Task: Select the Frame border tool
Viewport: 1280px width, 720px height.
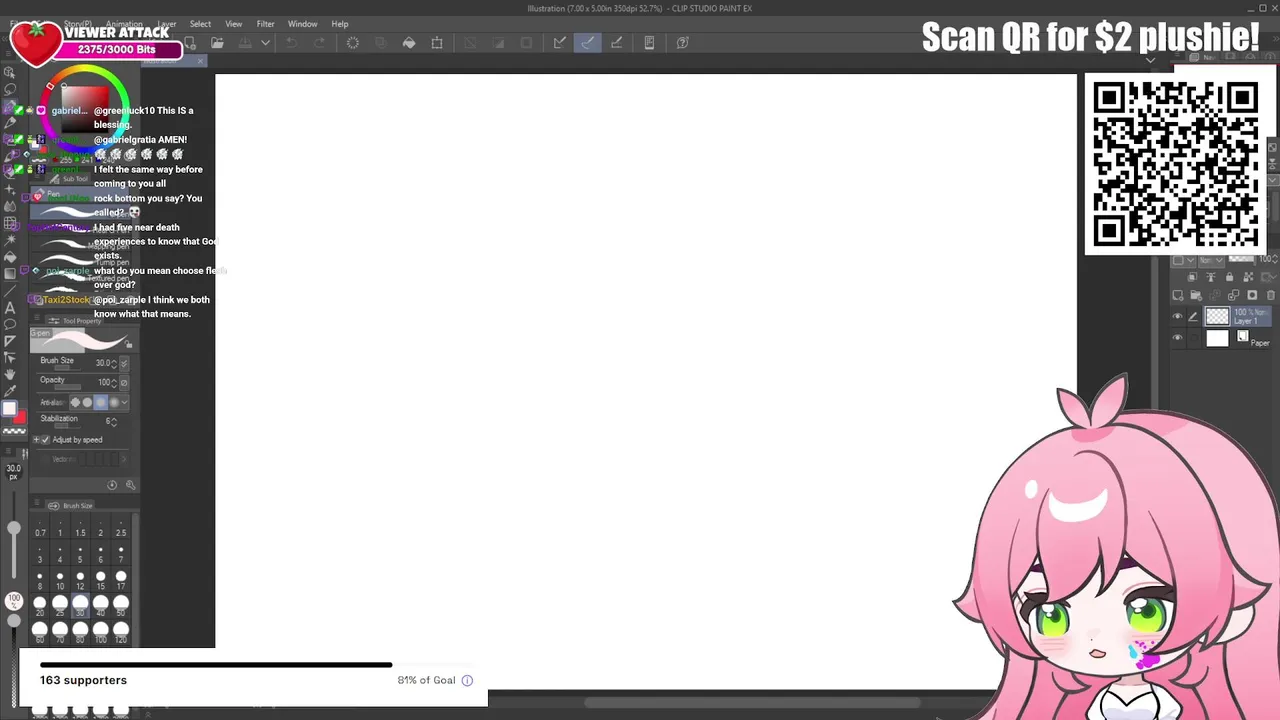Action: (10, 341)
